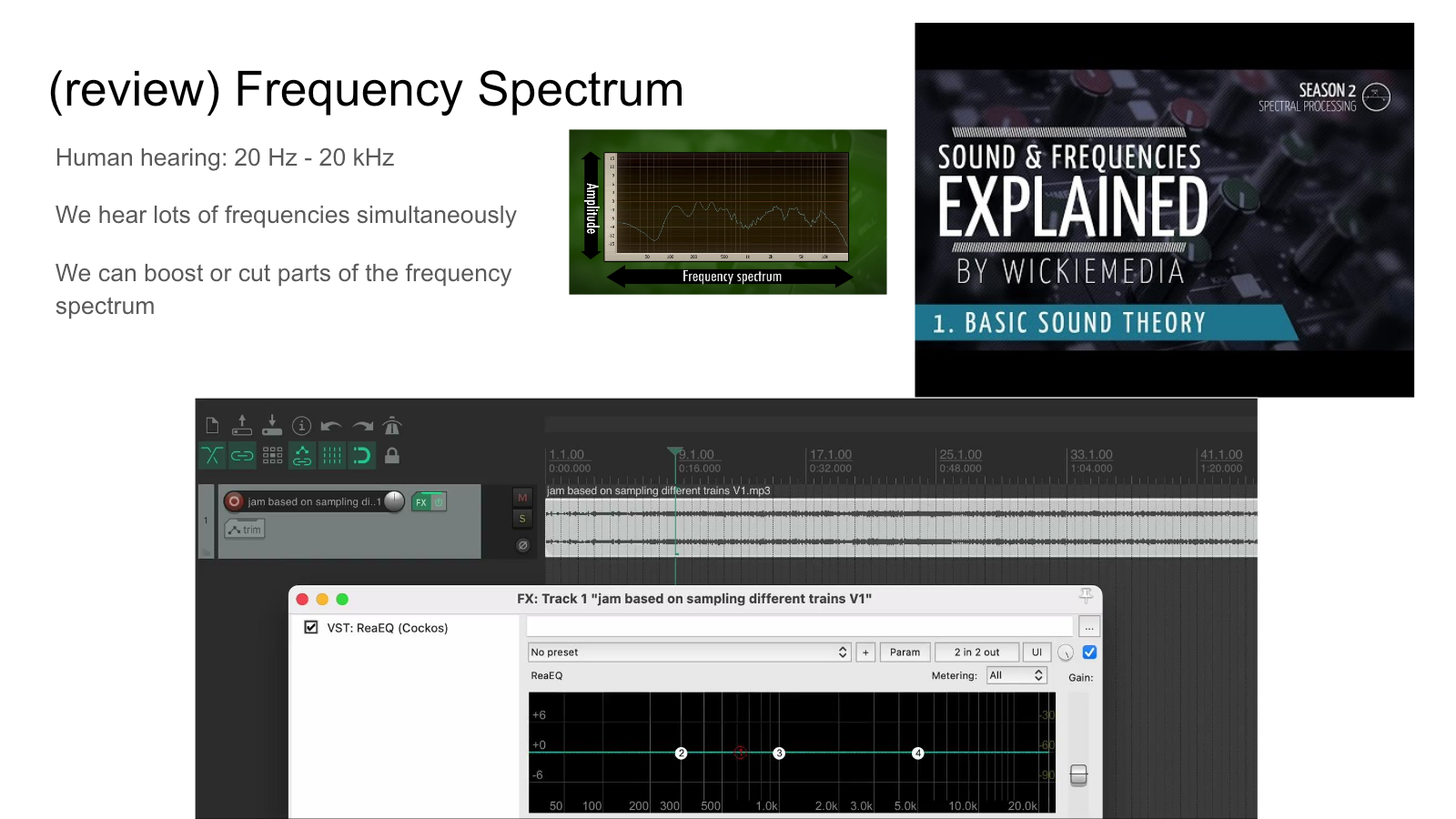Click the Undo arrow icon
This screenshot has width=1456, height=819.
(x=331, y=426)
